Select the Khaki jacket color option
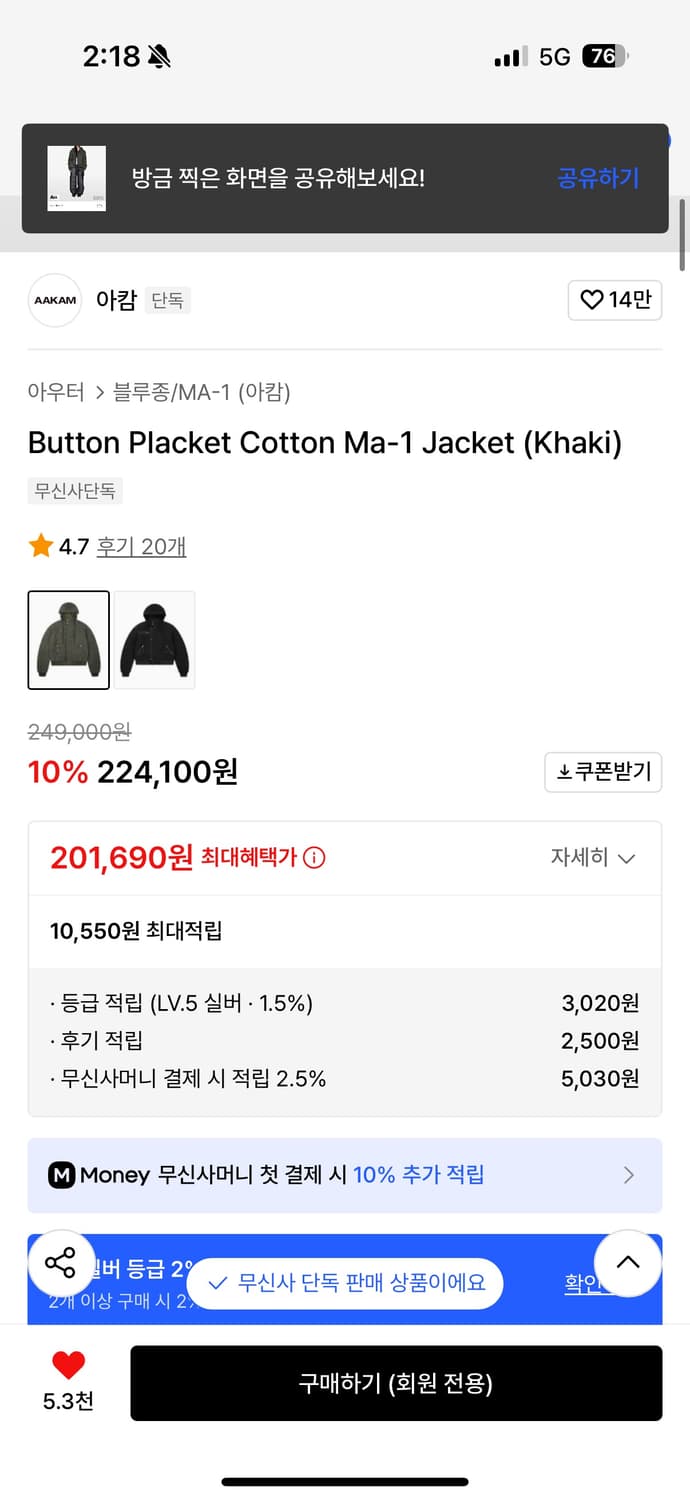Screen dimensions: 690x1500 pos(68,640)
